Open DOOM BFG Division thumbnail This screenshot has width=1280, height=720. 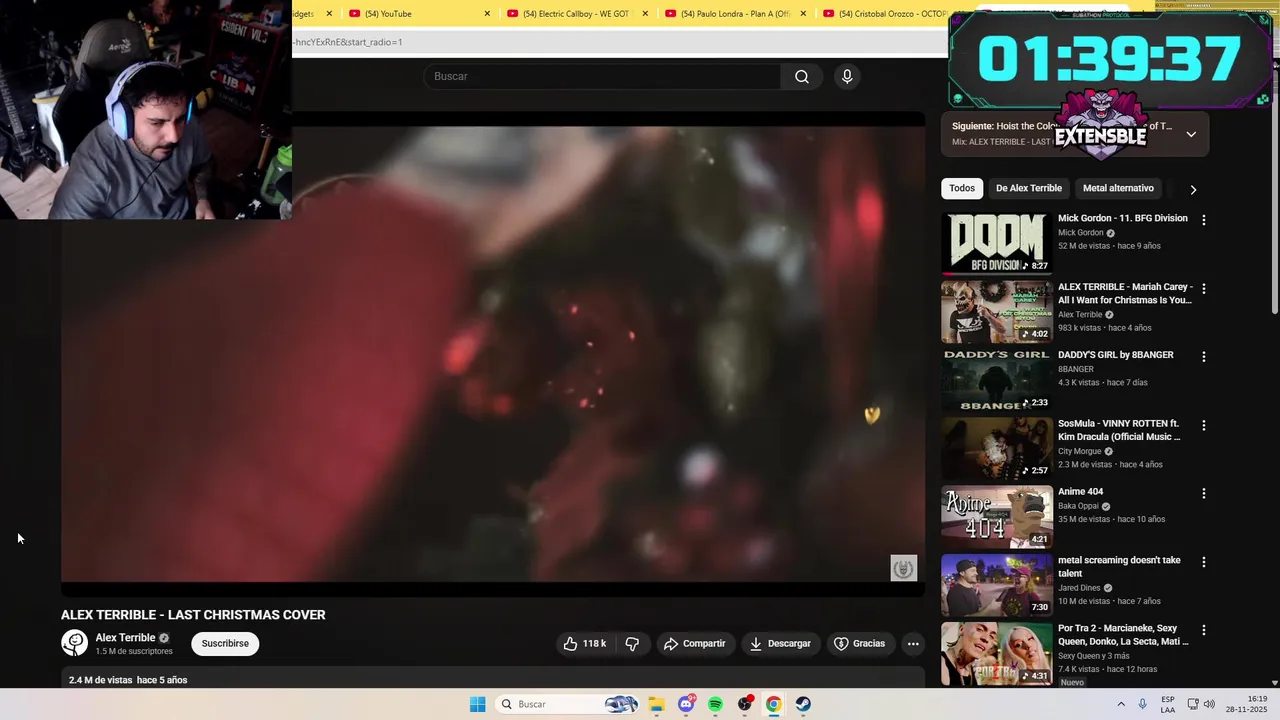(x=997, y=243)
